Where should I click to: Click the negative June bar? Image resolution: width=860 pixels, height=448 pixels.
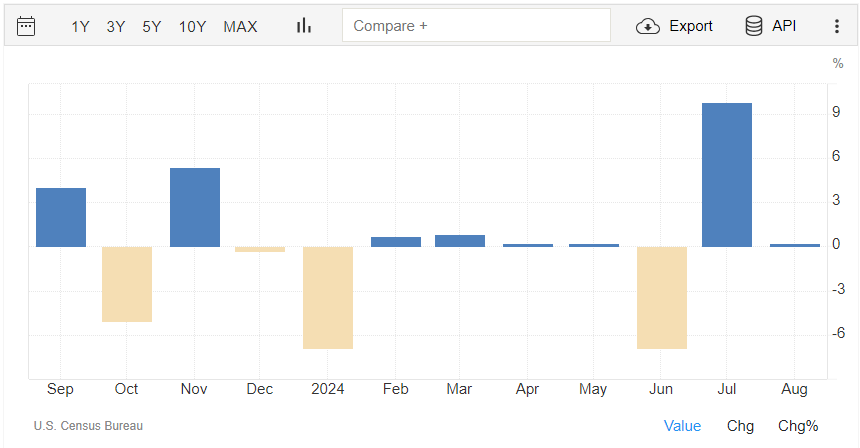coord(662,297)
